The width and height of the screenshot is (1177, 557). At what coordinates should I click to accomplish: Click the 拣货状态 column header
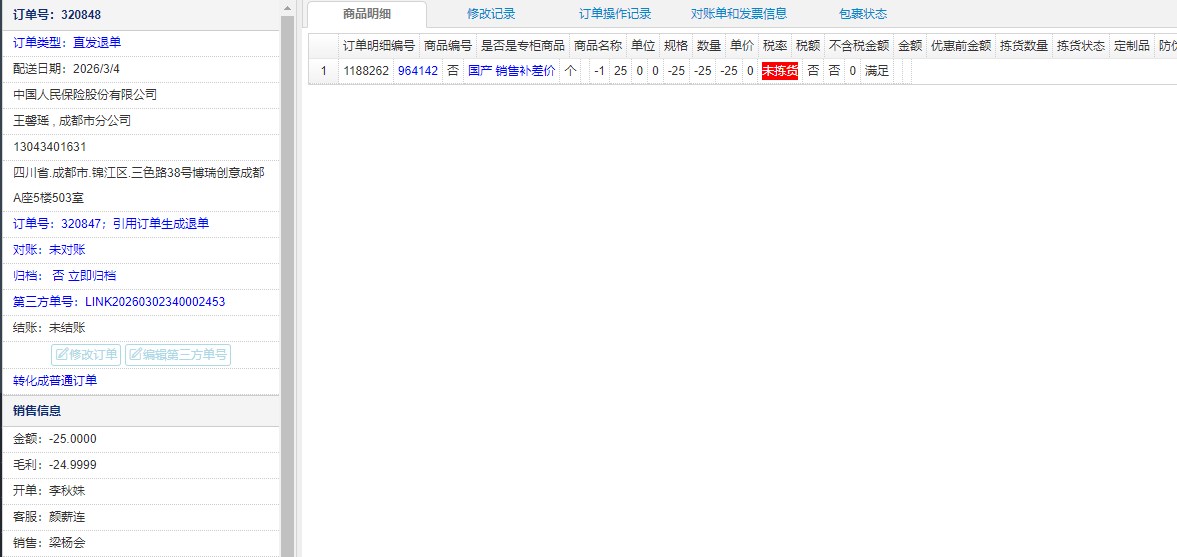pyautogui.click(x=1080, y=45)
